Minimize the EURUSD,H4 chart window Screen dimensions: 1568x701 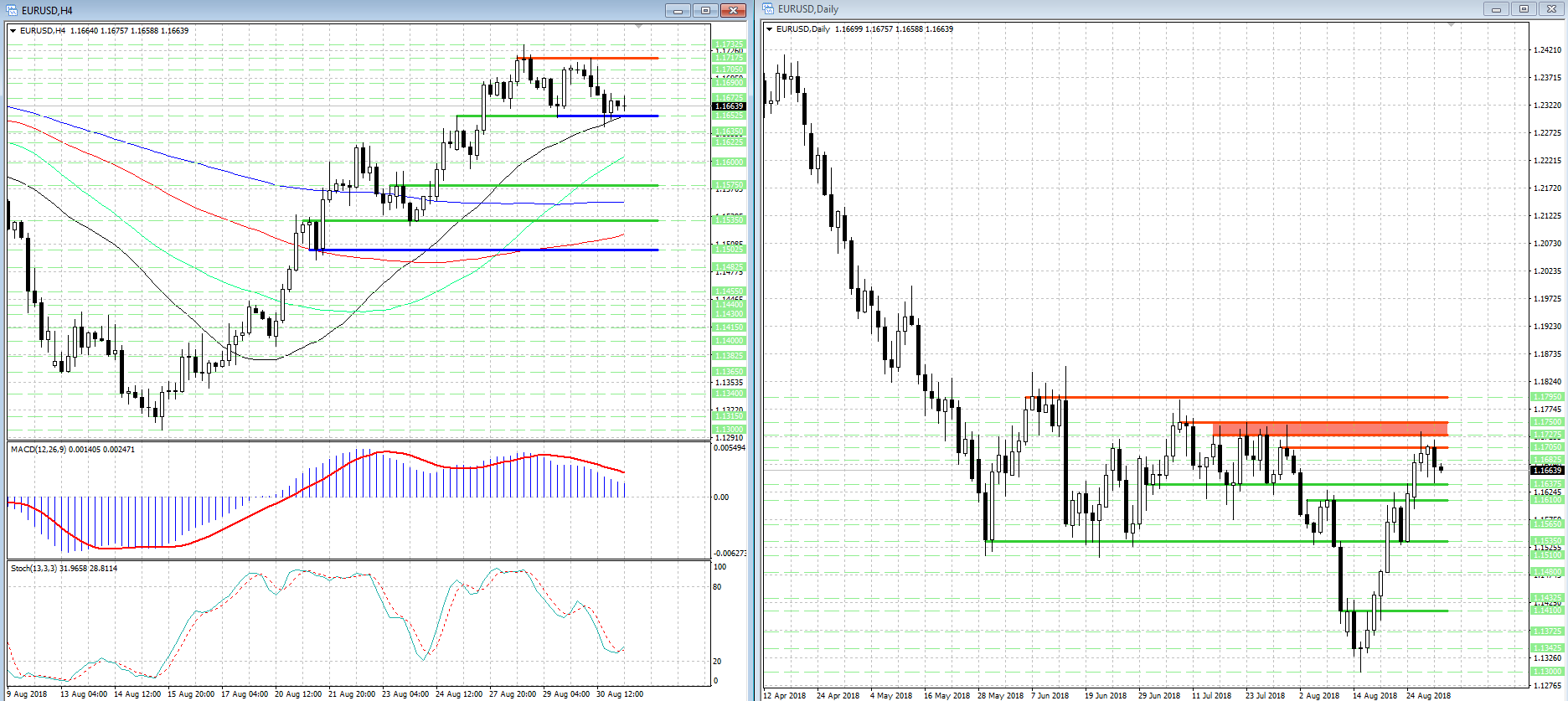[678, 10]
